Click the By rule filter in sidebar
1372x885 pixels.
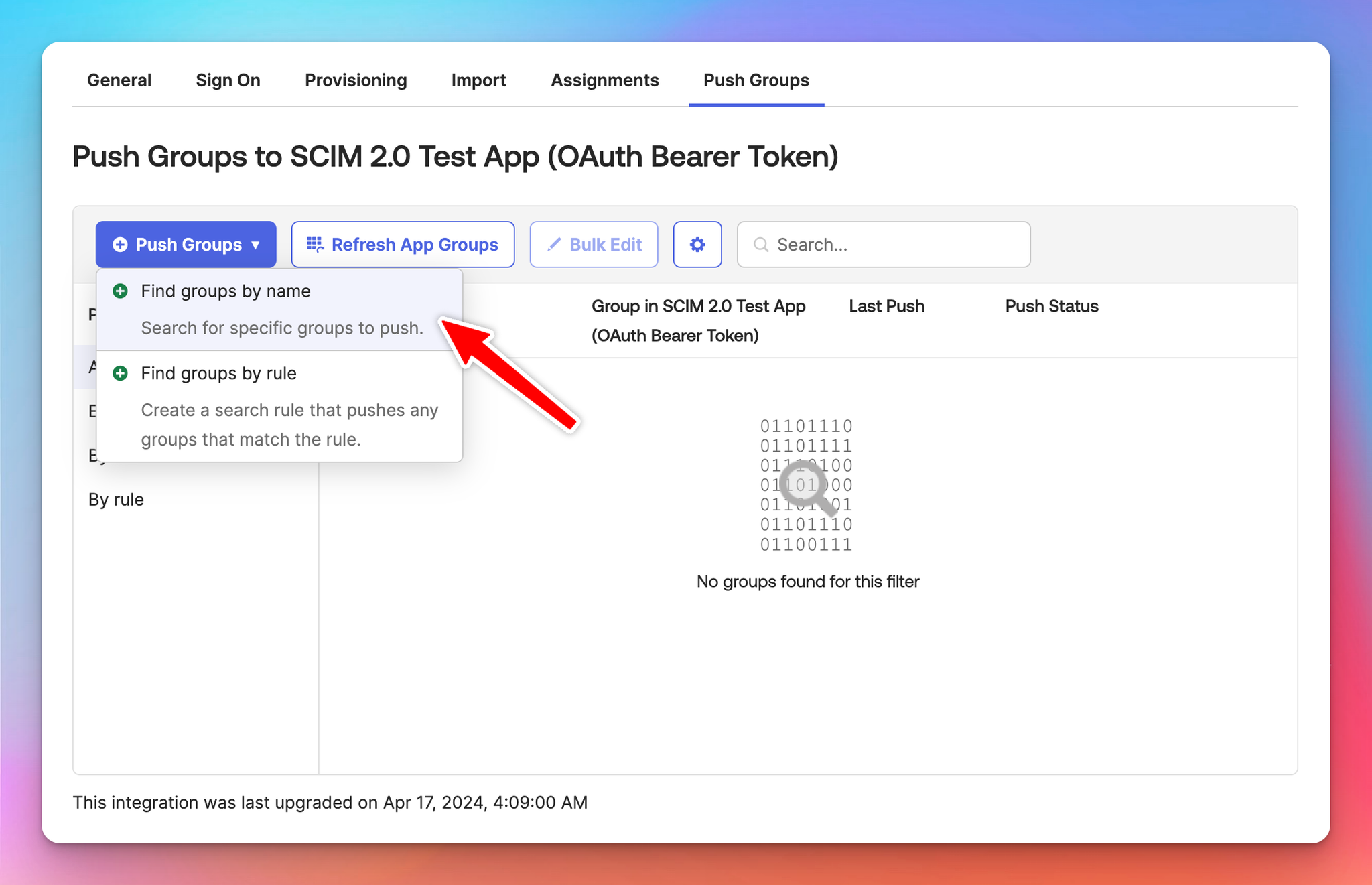tap(117, 500)
